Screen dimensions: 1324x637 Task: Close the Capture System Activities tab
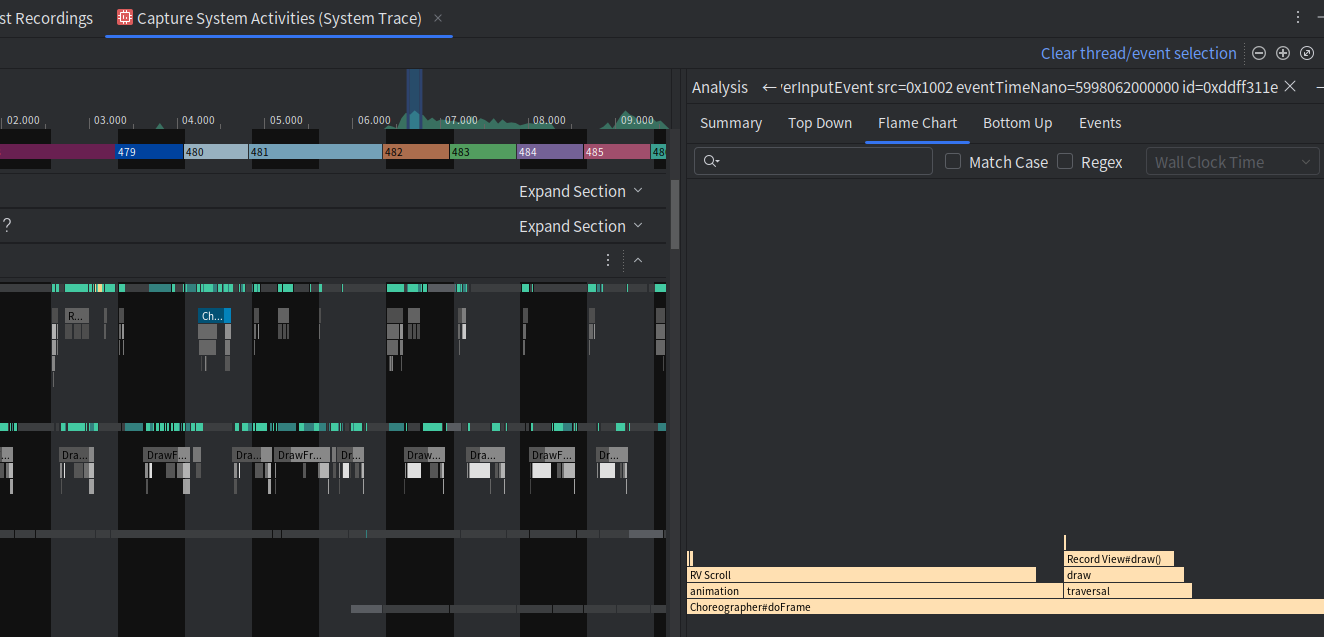[x=438, y=18]
